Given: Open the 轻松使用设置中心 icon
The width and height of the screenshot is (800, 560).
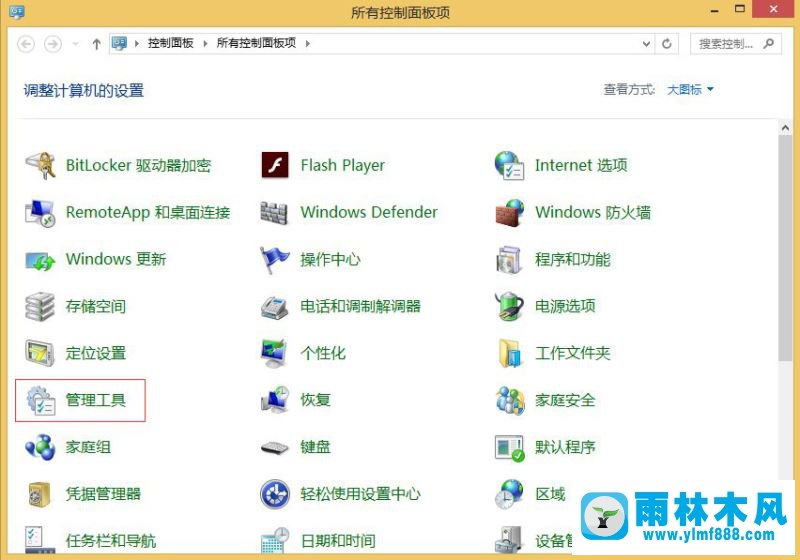Looking at the screenshot, I should 275,494.
